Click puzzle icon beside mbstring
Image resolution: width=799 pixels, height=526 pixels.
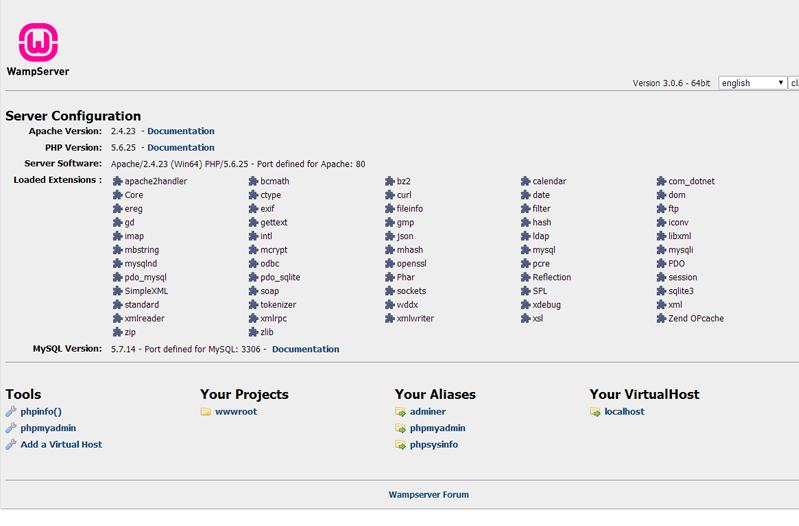[117, 250]
